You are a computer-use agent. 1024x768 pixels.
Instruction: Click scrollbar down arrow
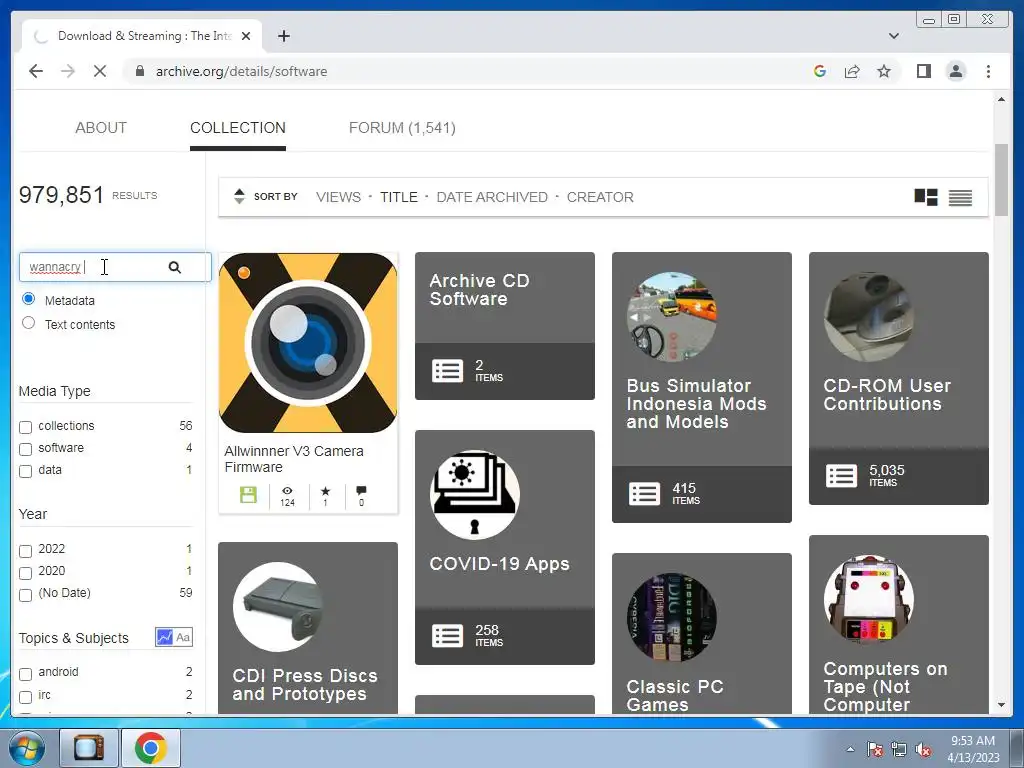pyautogui.click(x=1001, y=705)
